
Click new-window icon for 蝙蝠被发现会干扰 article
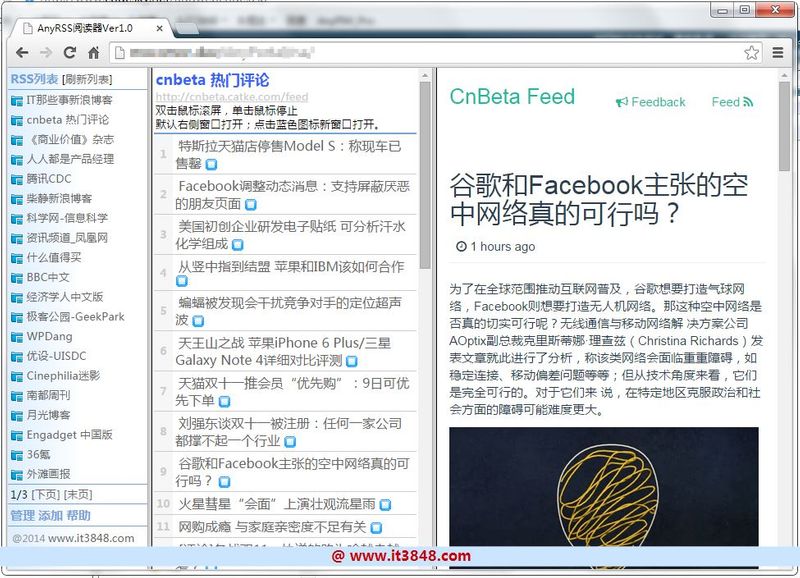198,321
